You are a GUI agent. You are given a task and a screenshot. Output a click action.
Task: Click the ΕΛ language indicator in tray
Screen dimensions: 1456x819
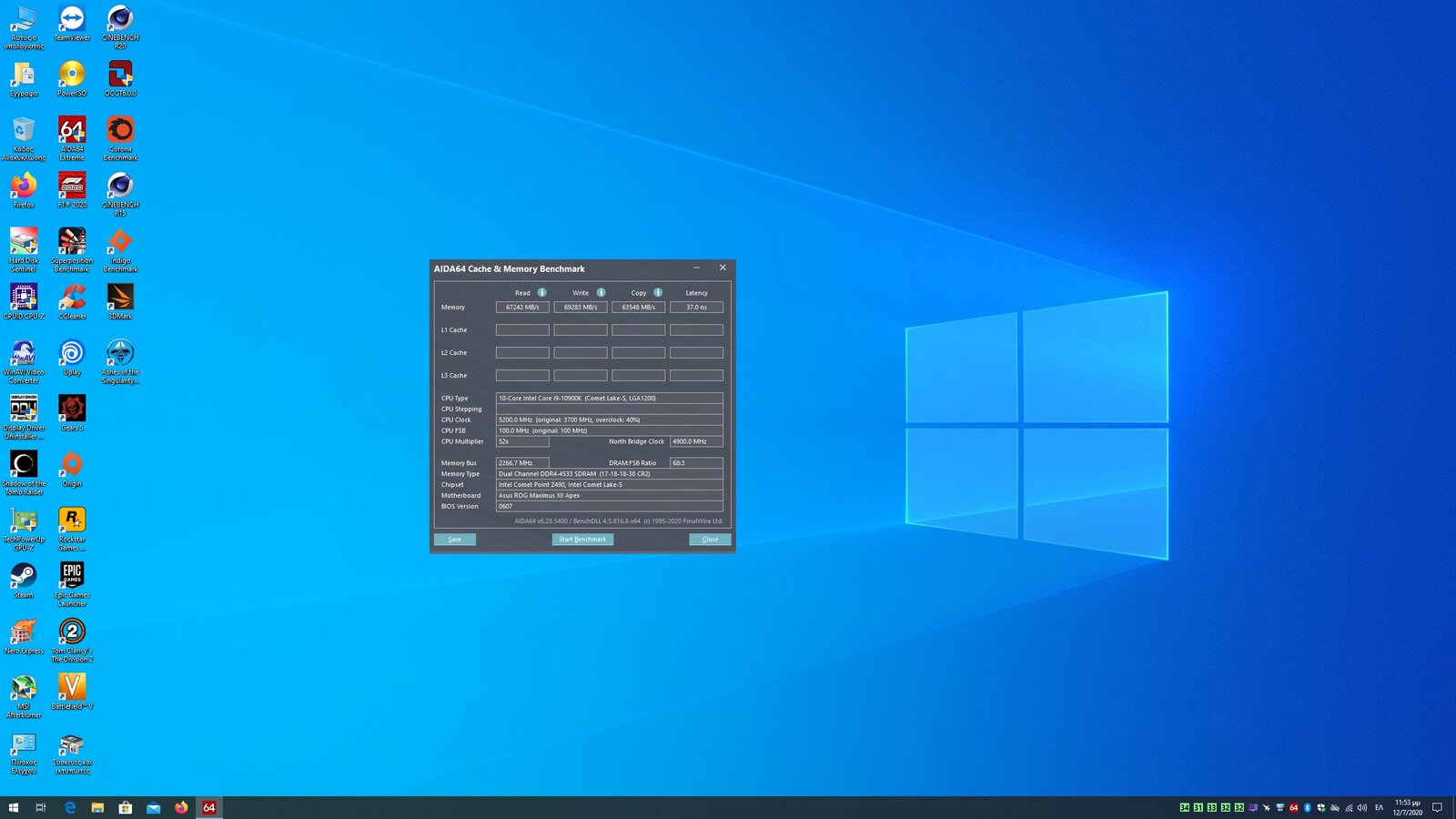click(x=1379, y=807)
